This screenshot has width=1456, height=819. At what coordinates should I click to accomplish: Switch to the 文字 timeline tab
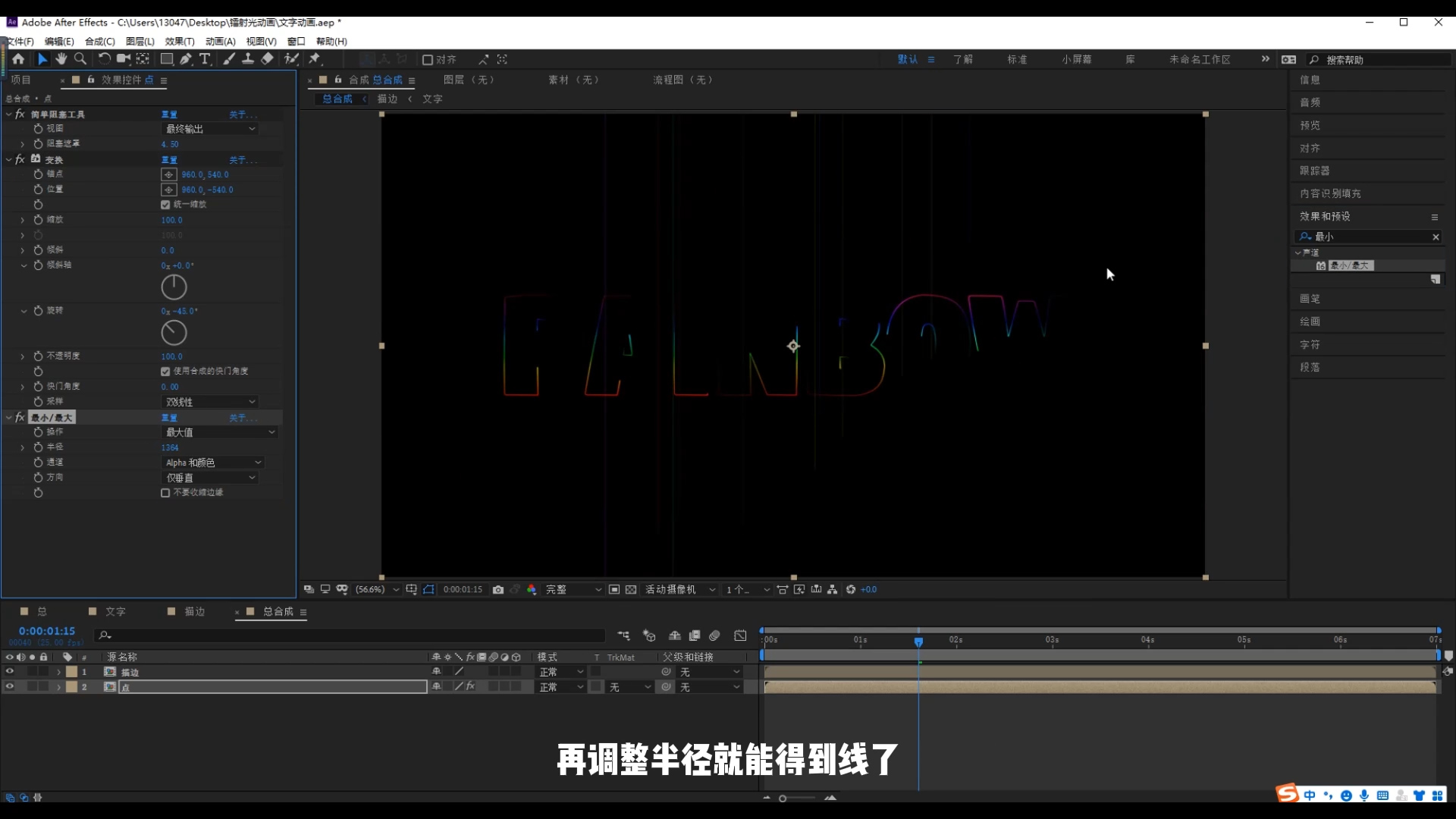click(115, 611)
